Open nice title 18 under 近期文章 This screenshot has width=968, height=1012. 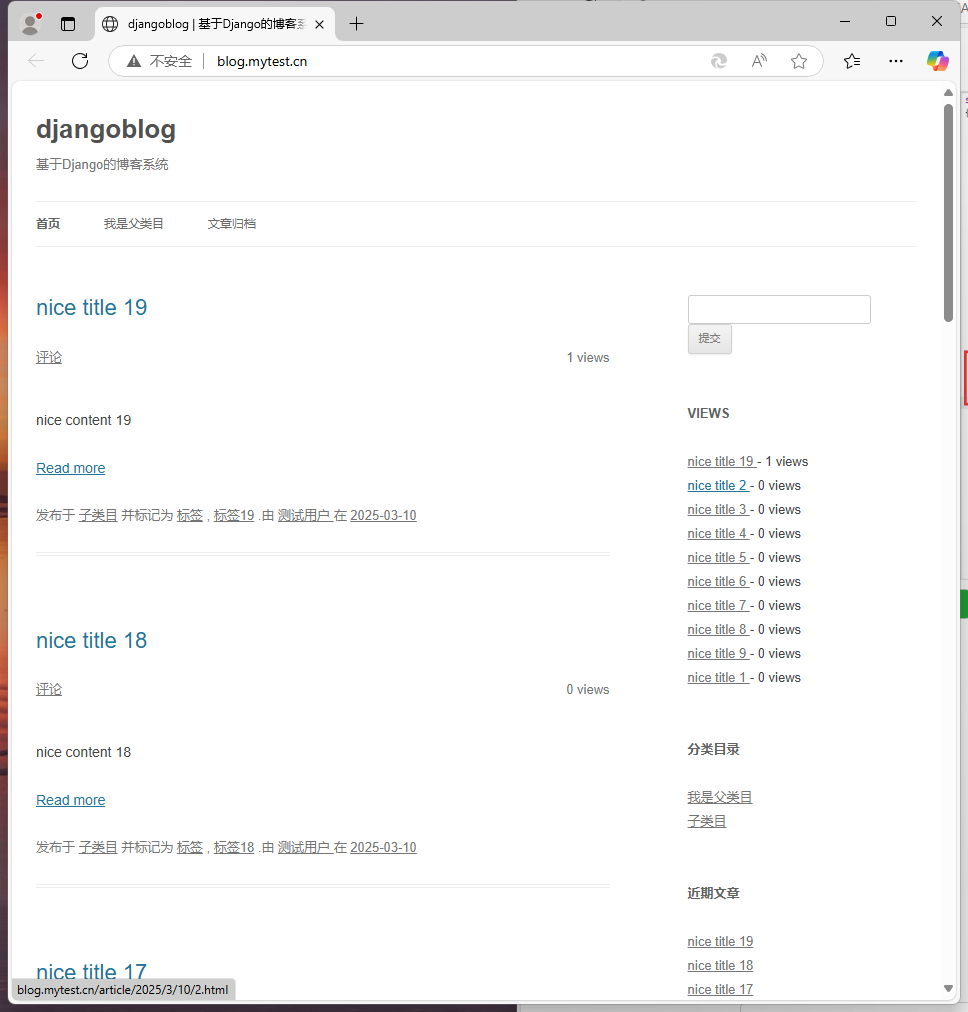click(720, 966)
